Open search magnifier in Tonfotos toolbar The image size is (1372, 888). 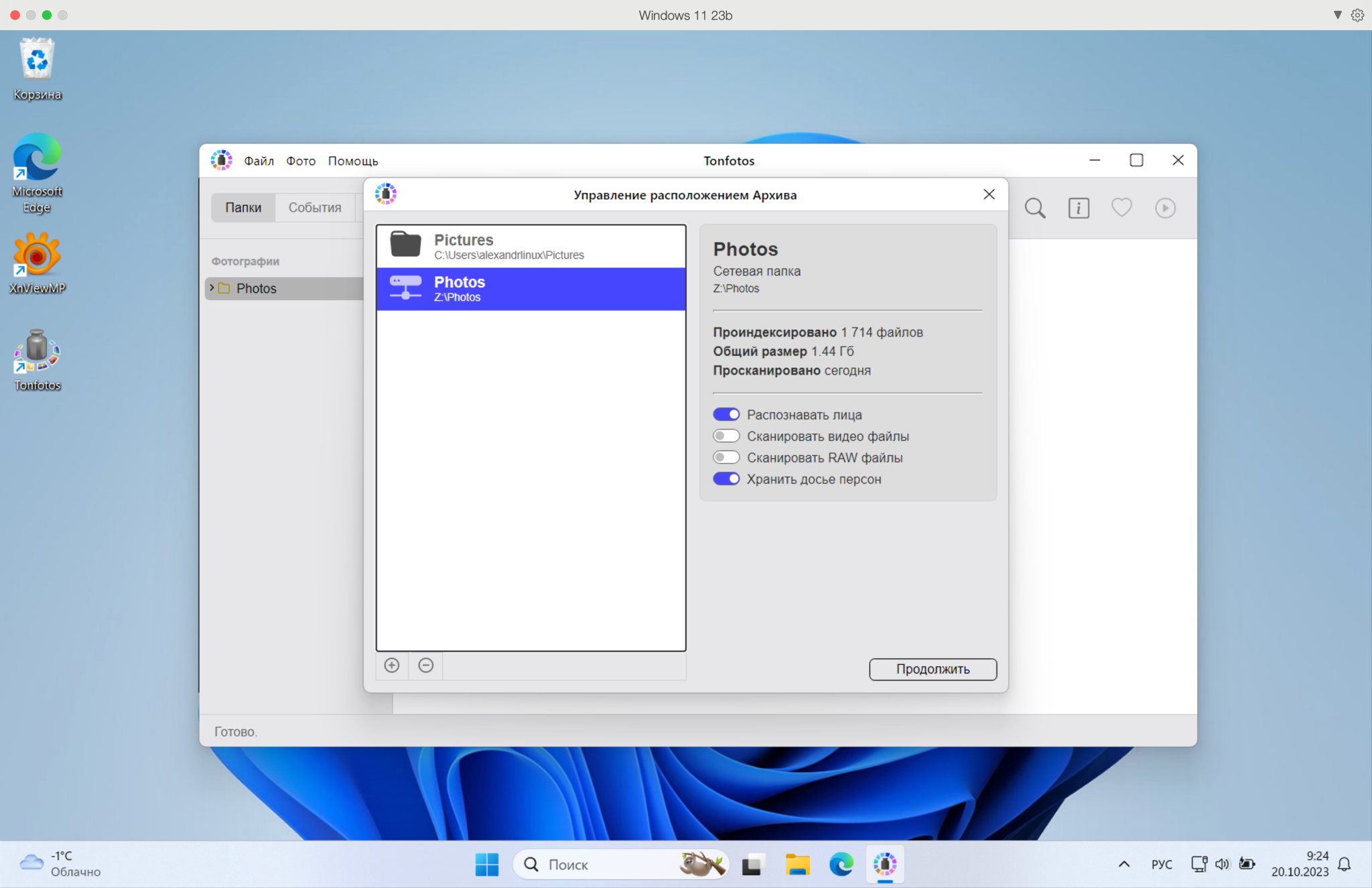tap(1035, 208)
